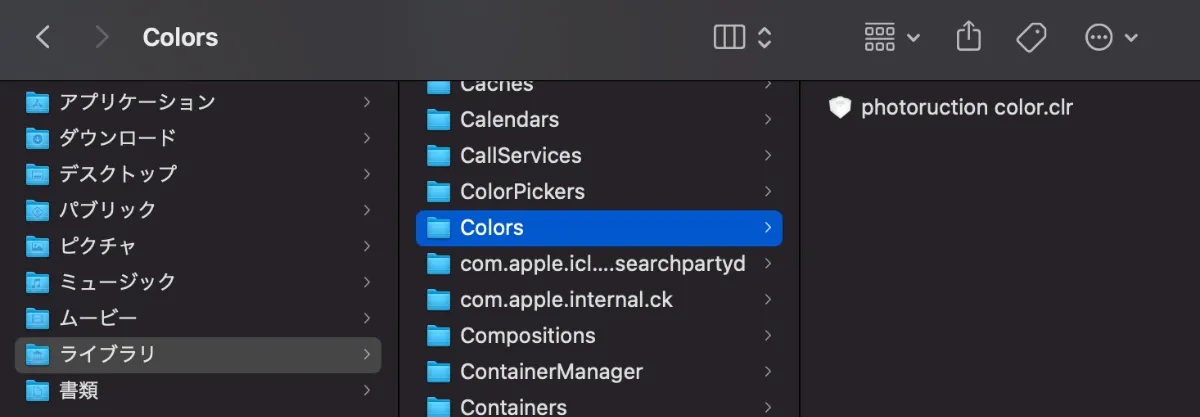This screenshot has height=417, width=1200.
Task: Select the ミュージック folder icon
Action: point(38,282)
